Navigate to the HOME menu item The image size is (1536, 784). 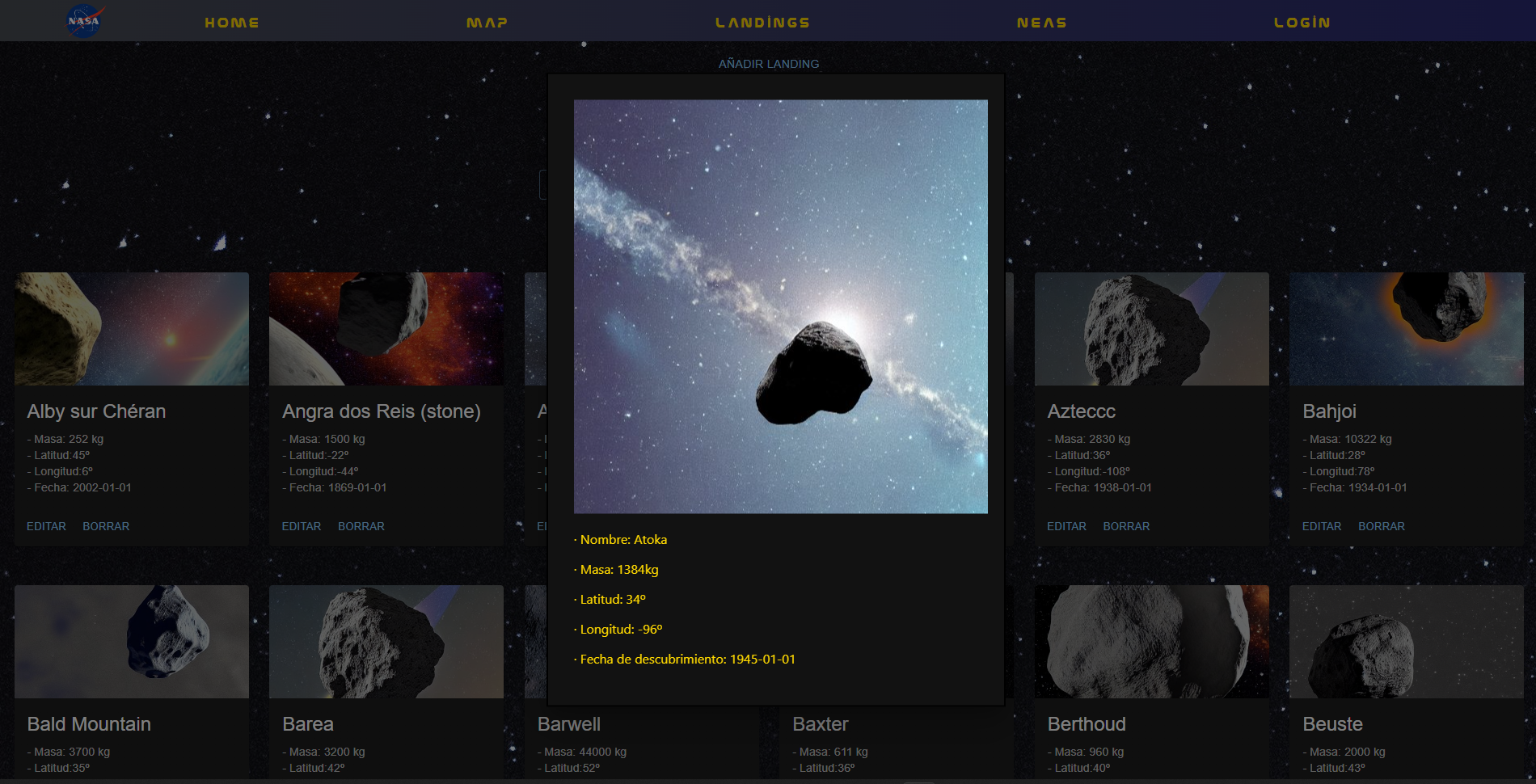[231, 22]
